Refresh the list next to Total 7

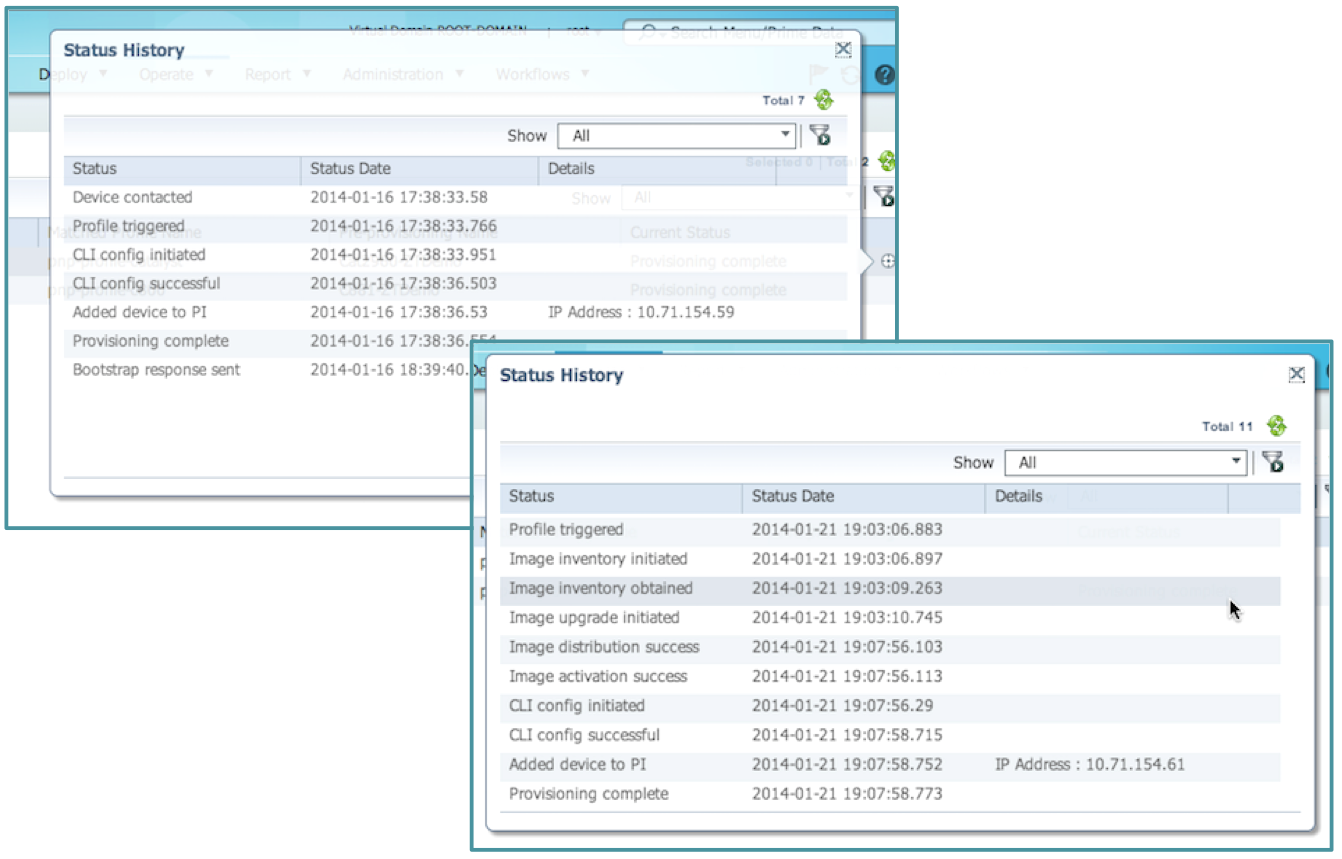click(824, 100)
